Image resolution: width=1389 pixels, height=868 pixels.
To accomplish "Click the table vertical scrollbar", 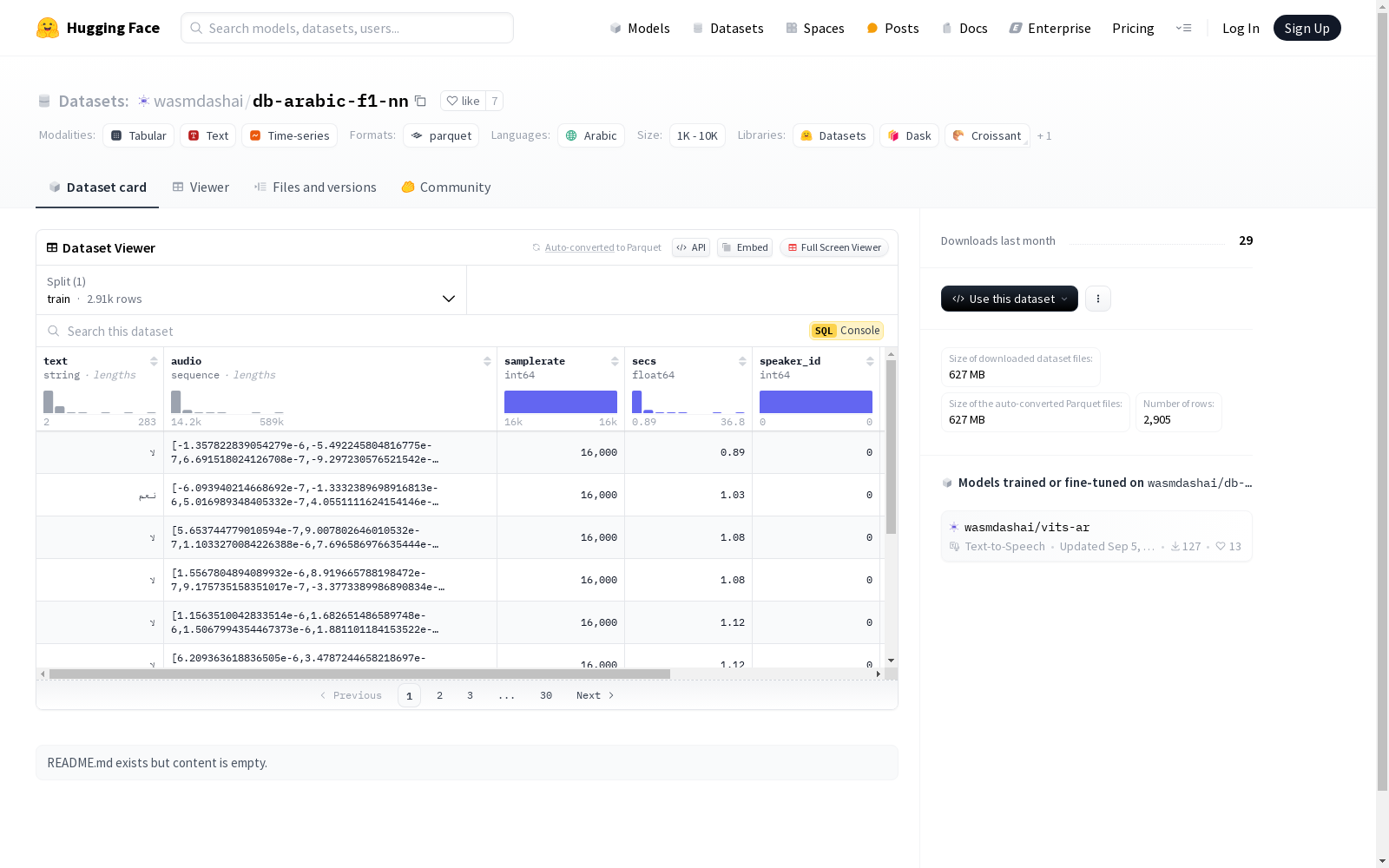I will click(x=891, y=447).
